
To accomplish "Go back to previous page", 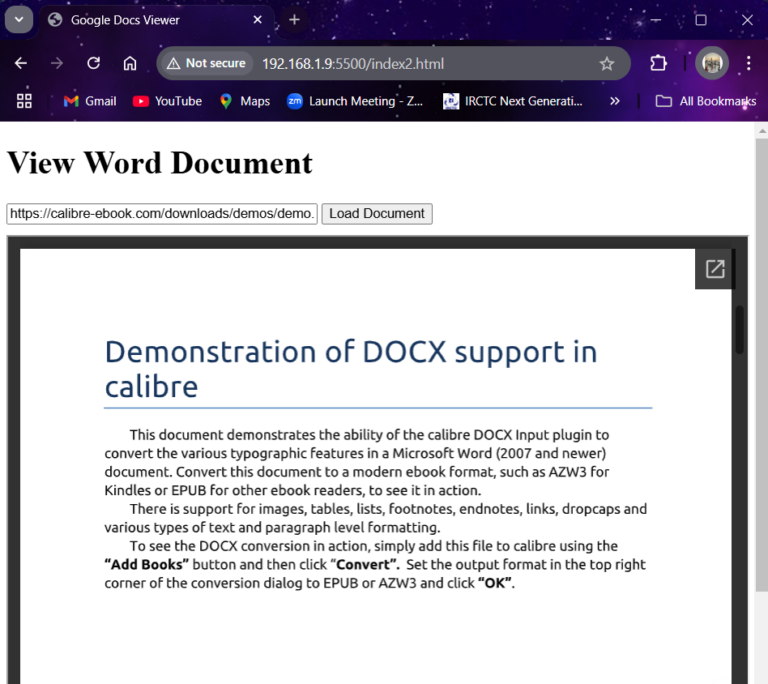I will (21, 63).
